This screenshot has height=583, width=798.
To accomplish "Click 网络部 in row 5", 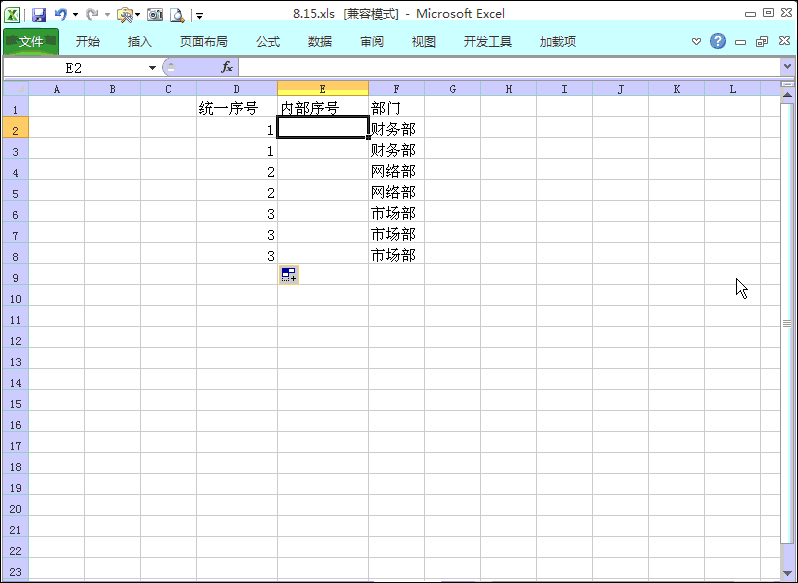I will pyautogui.click(x=396, y=190).
